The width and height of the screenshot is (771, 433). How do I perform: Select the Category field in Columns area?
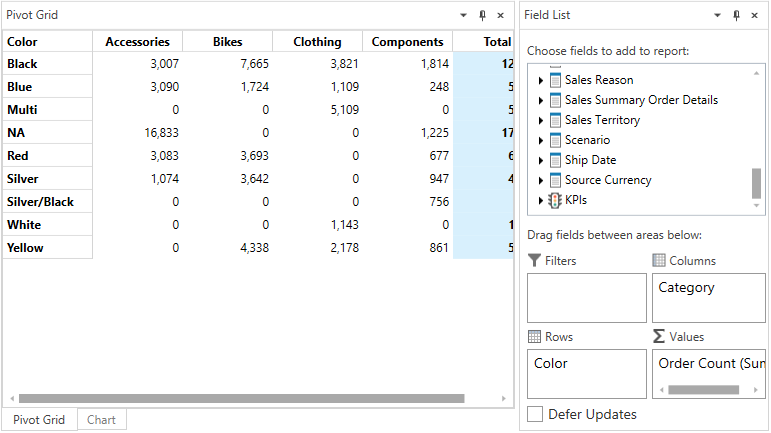click(686, 288)
